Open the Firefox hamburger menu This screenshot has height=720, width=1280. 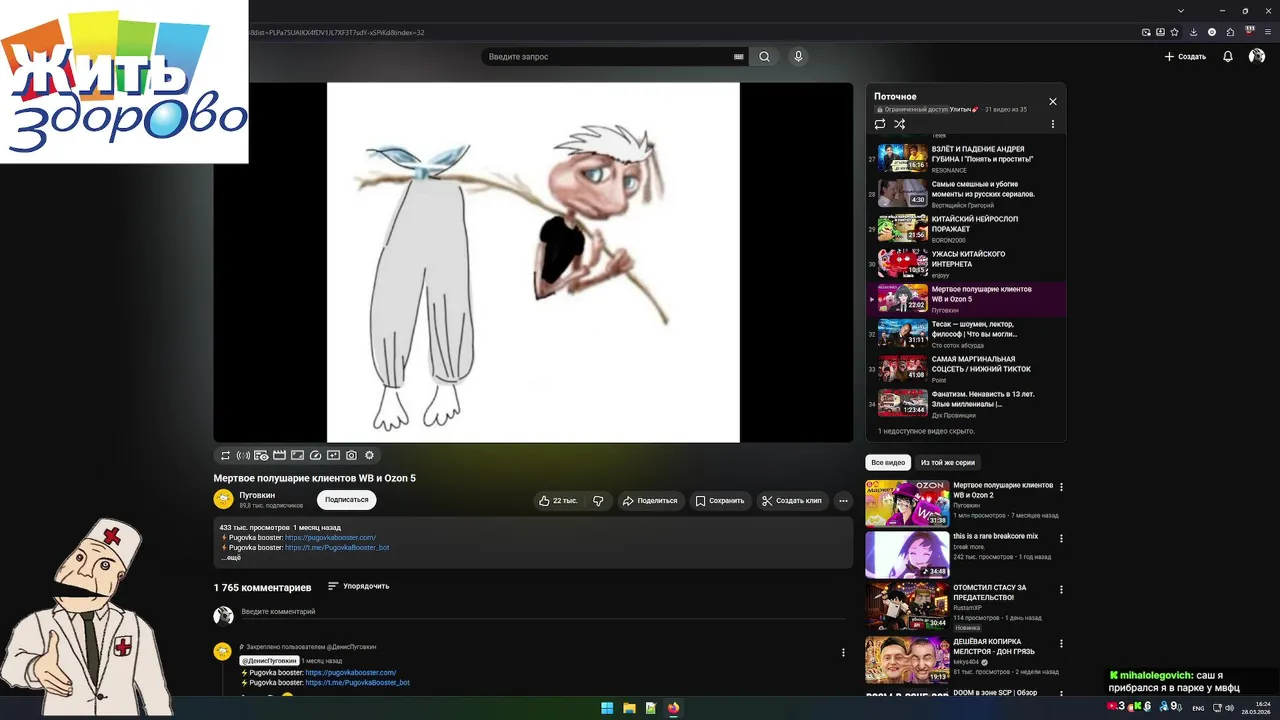(1268, 32)
